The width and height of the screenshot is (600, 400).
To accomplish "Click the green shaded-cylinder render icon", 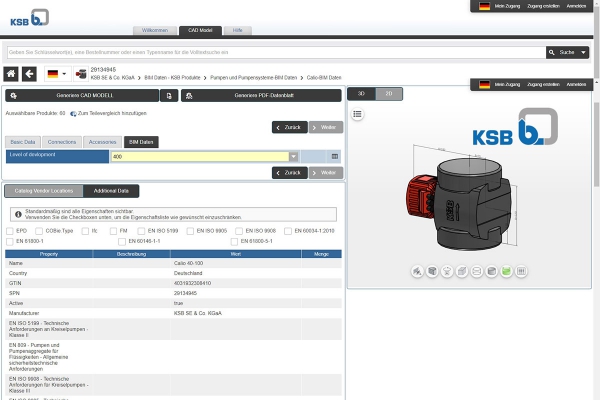I will click(x=506, y=271).
